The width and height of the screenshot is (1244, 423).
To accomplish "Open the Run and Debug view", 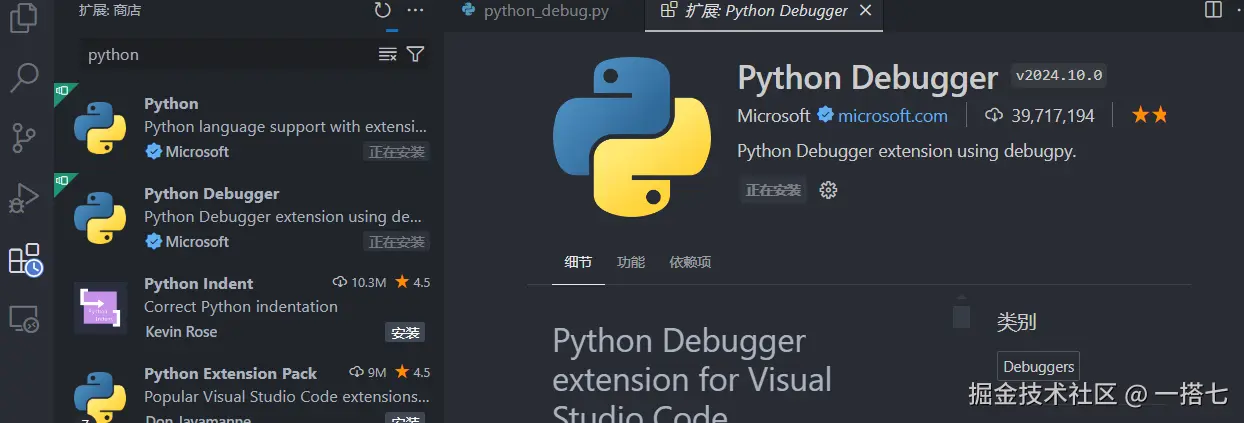I will 23,198.
